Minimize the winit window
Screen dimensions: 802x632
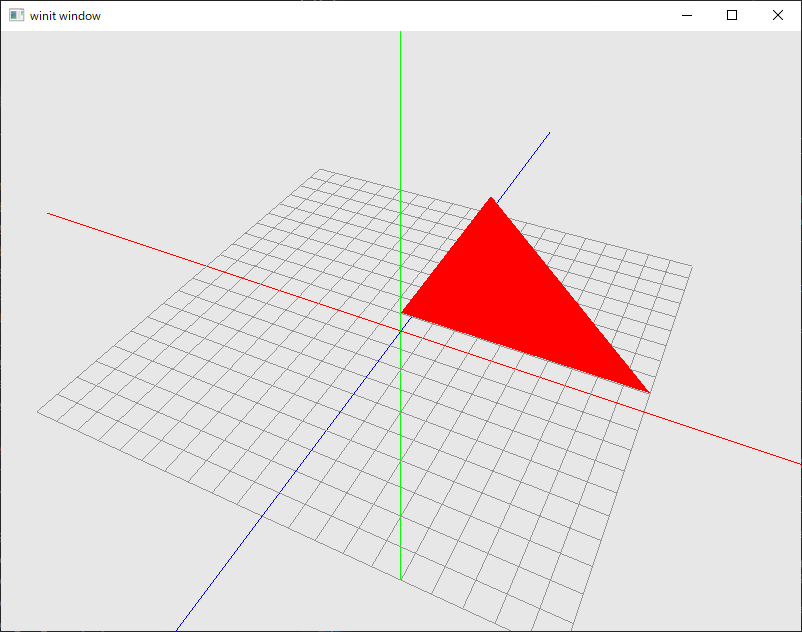[687, 15]
